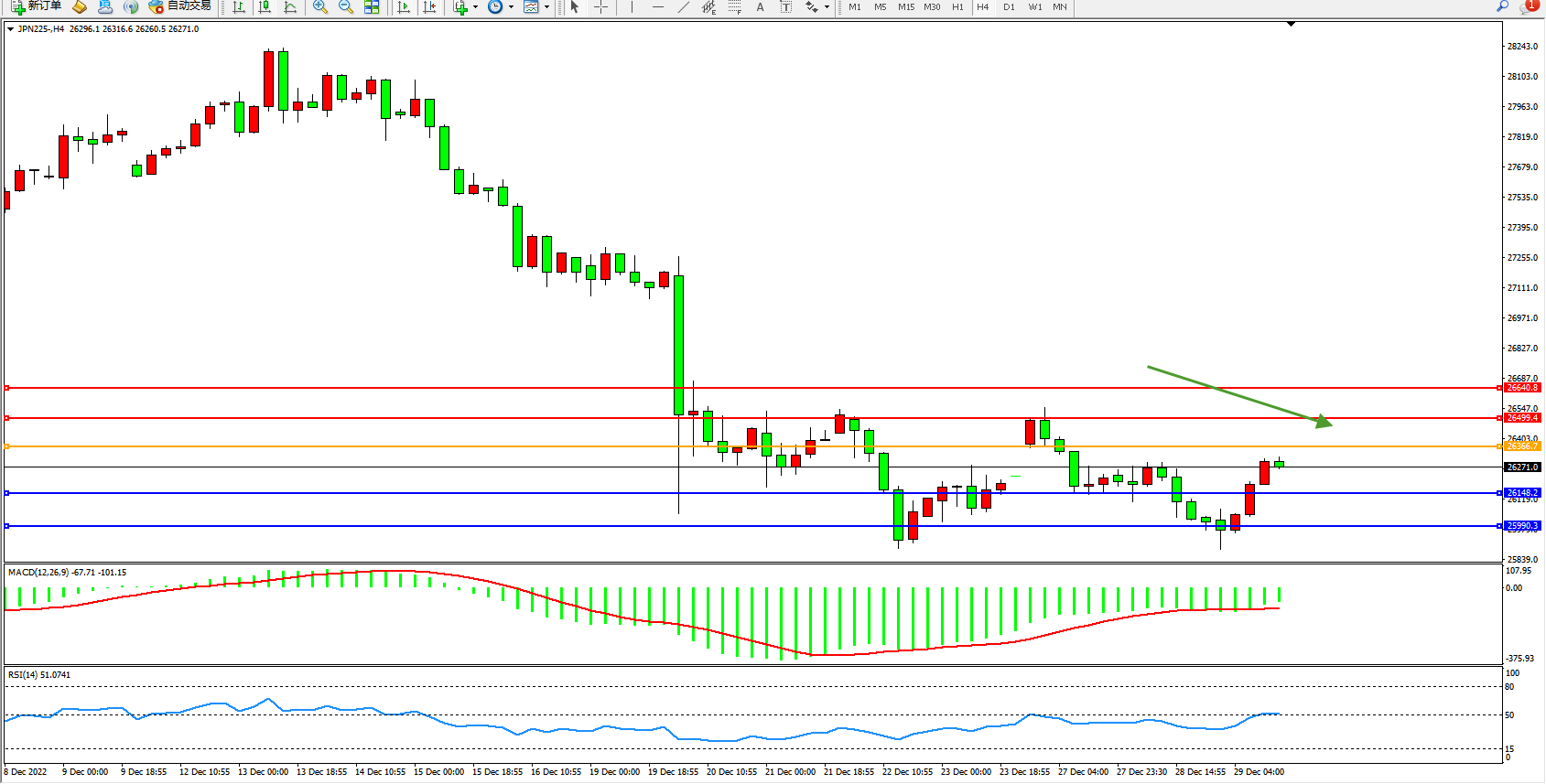
Task: Select the orange horizontal line price label
Action: click(1522, 446)
